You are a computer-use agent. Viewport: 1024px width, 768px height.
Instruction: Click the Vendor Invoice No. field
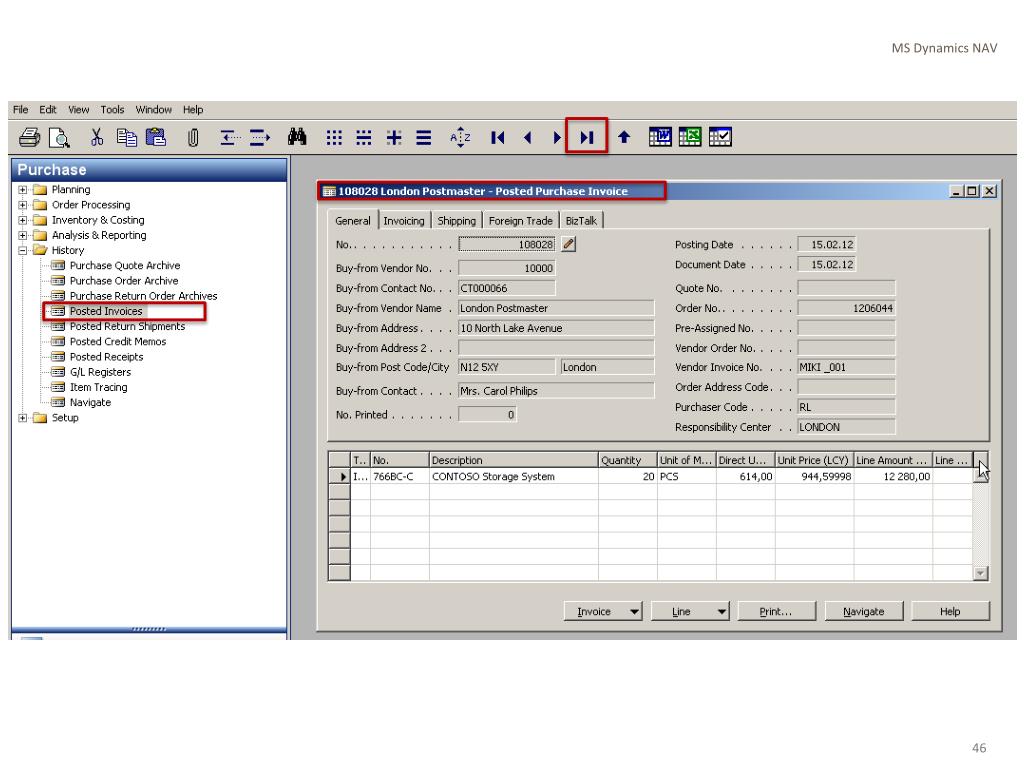point(846,368)
